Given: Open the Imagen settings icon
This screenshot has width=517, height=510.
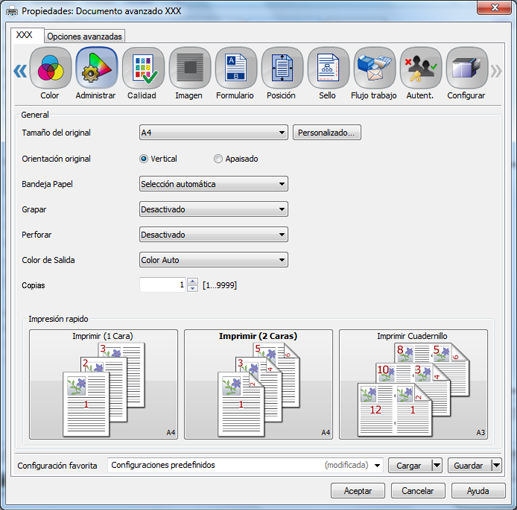Looking at the screenshot, I should [190, 68].
